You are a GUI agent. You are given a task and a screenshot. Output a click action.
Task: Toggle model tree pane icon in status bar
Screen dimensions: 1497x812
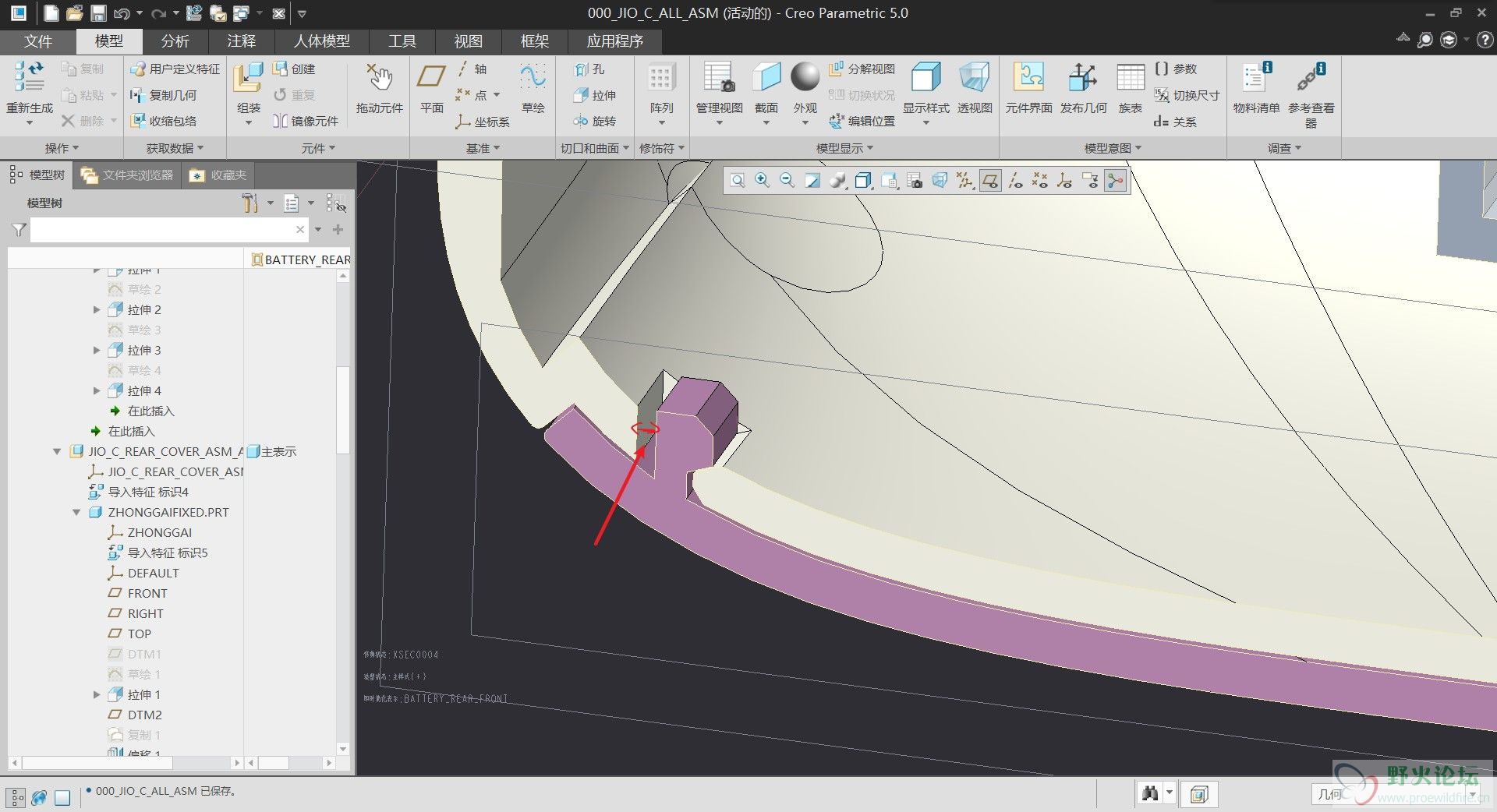pyautogui.click(x=16, y=797)
